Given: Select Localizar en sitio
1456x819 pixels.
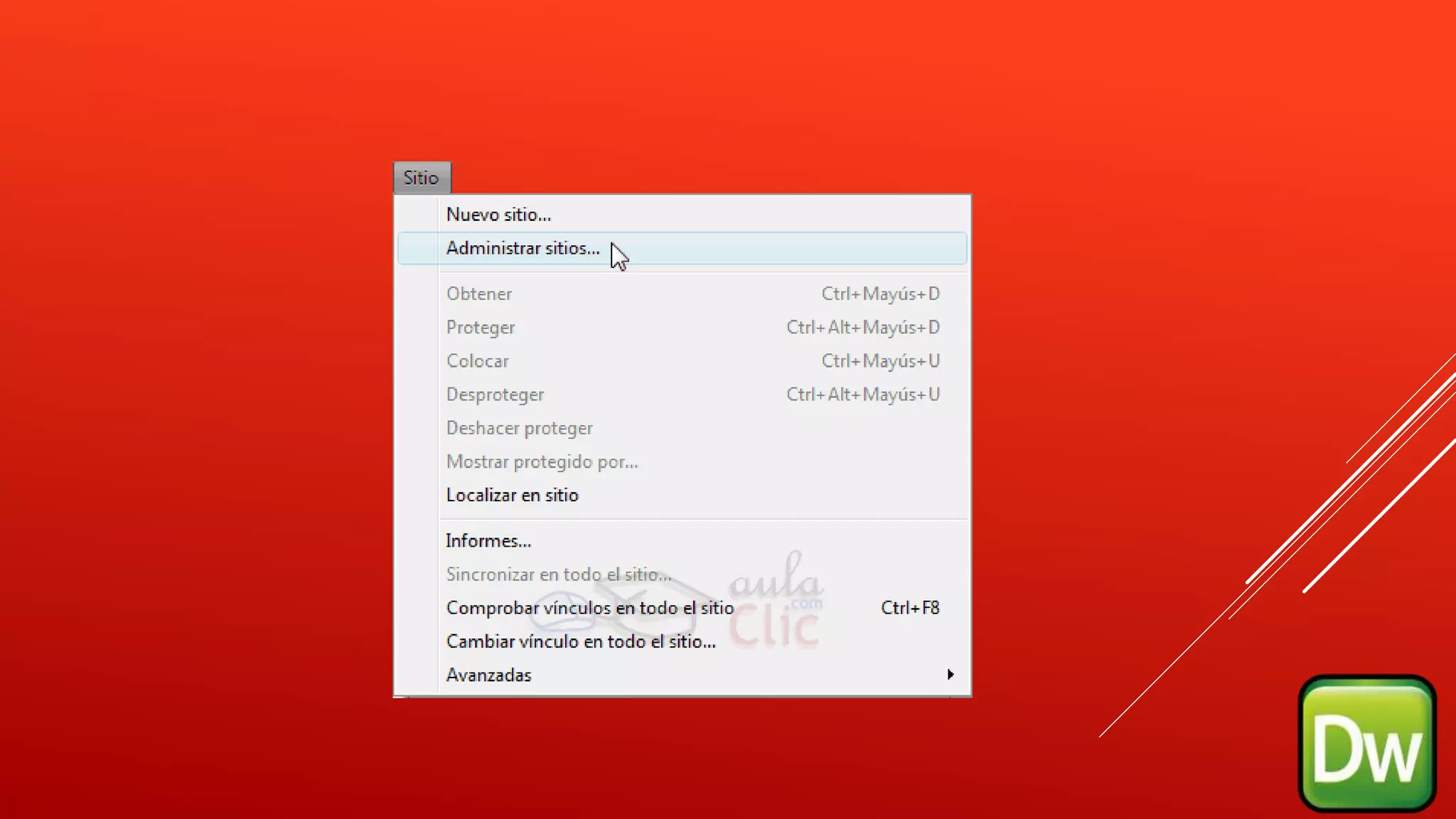Looking at the screenshot, I should click(512, 496).
